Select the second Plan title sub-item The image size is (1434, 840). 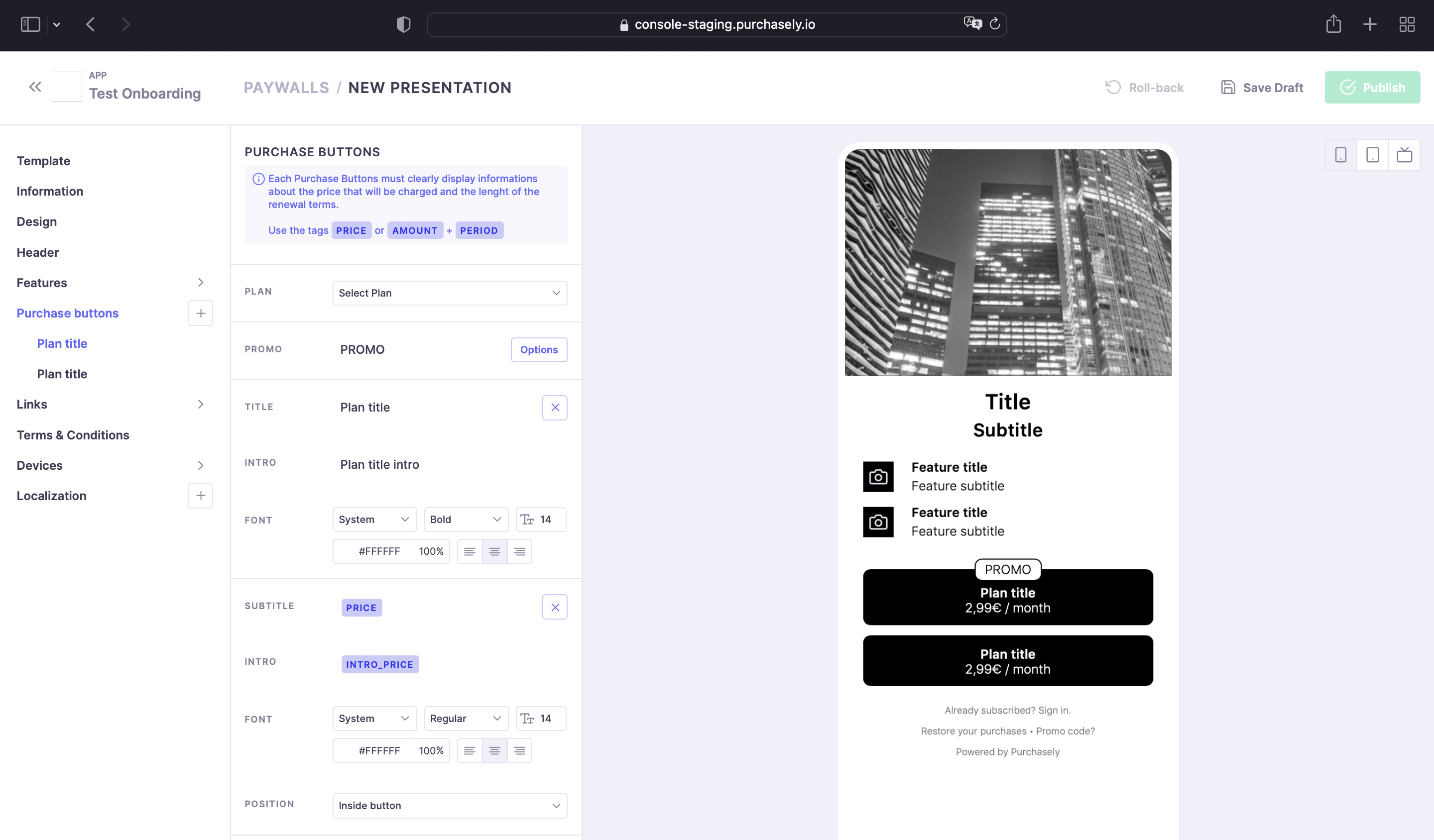click(x=62, y=374)
